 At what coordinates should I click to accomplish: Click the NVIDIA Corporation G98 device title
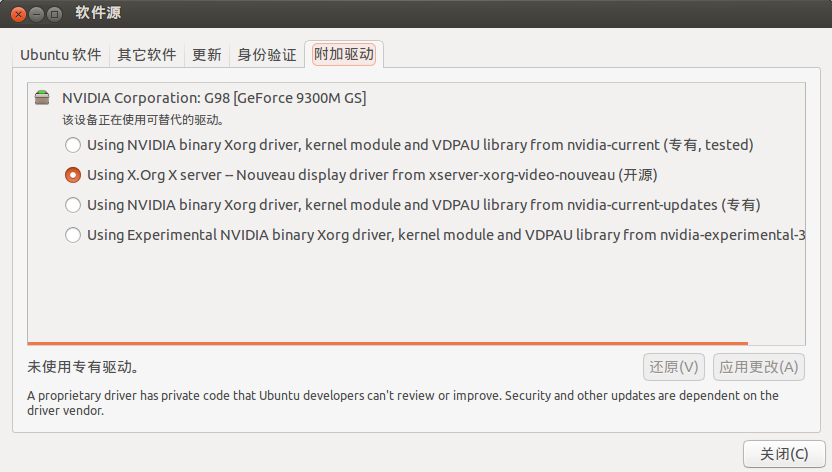click(214, 98)
